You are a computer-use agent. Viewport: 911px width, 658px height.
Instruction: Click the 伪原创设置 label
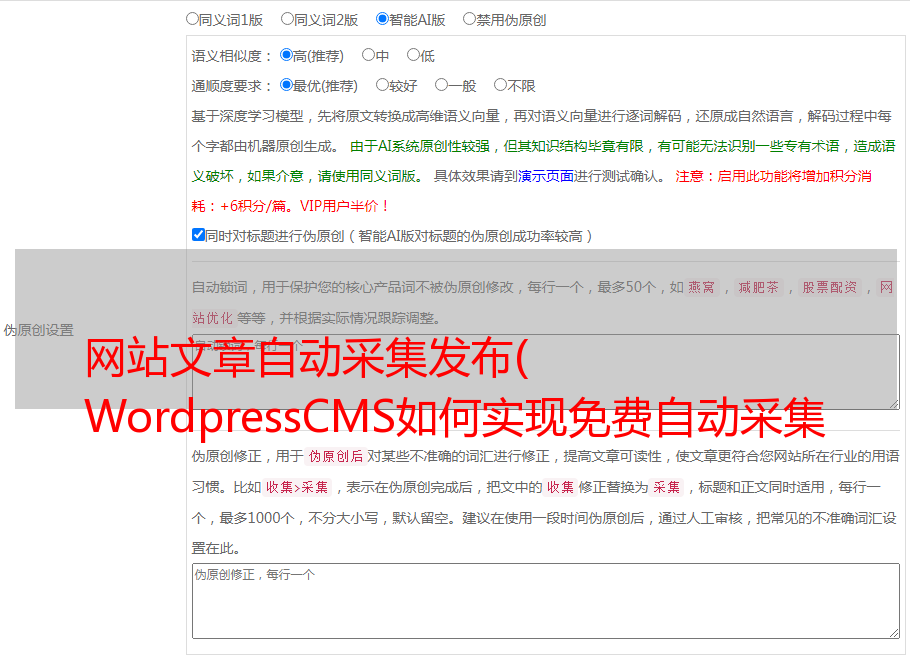point(39,330)
